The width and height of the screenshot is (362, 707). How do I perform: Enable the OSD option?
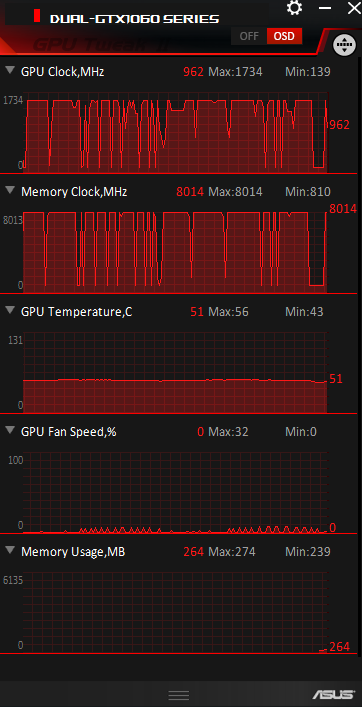coord(284,36)
